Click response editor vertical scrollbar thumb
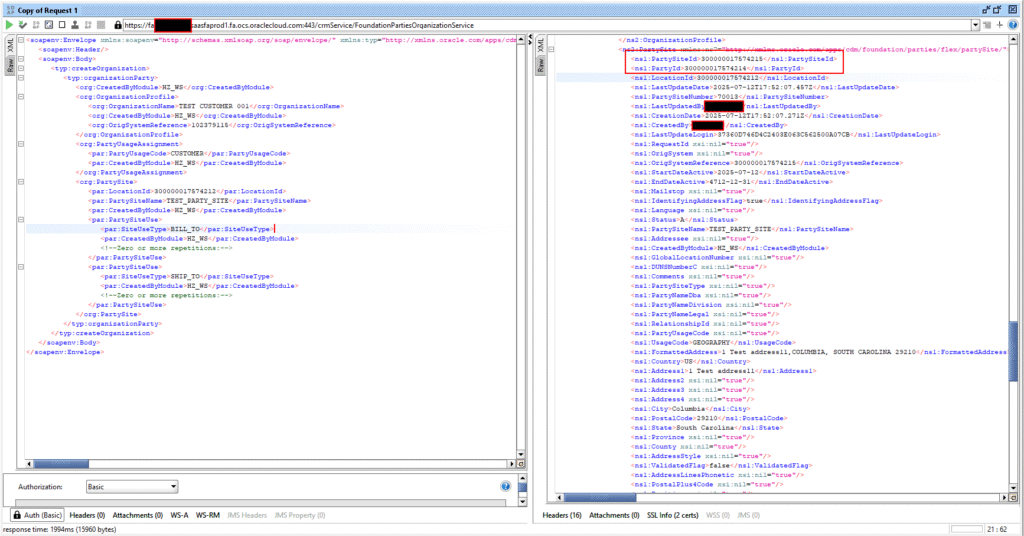 [x=1013, y=350]
